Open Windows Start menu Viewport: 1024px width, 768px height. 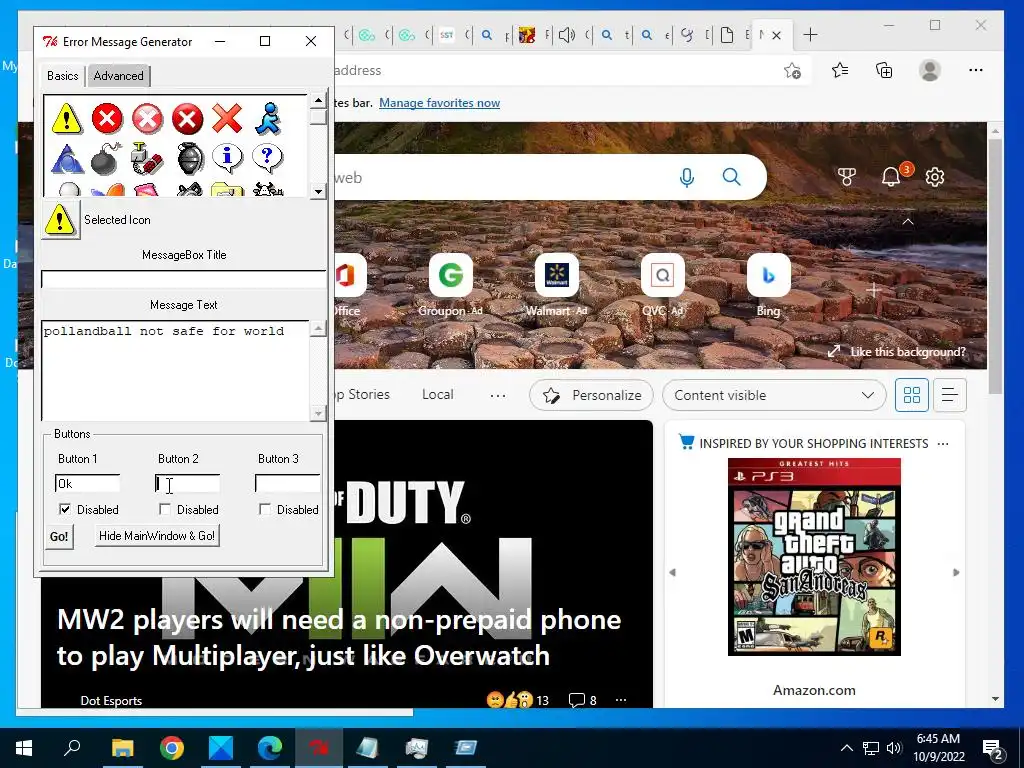click(24, 748)
